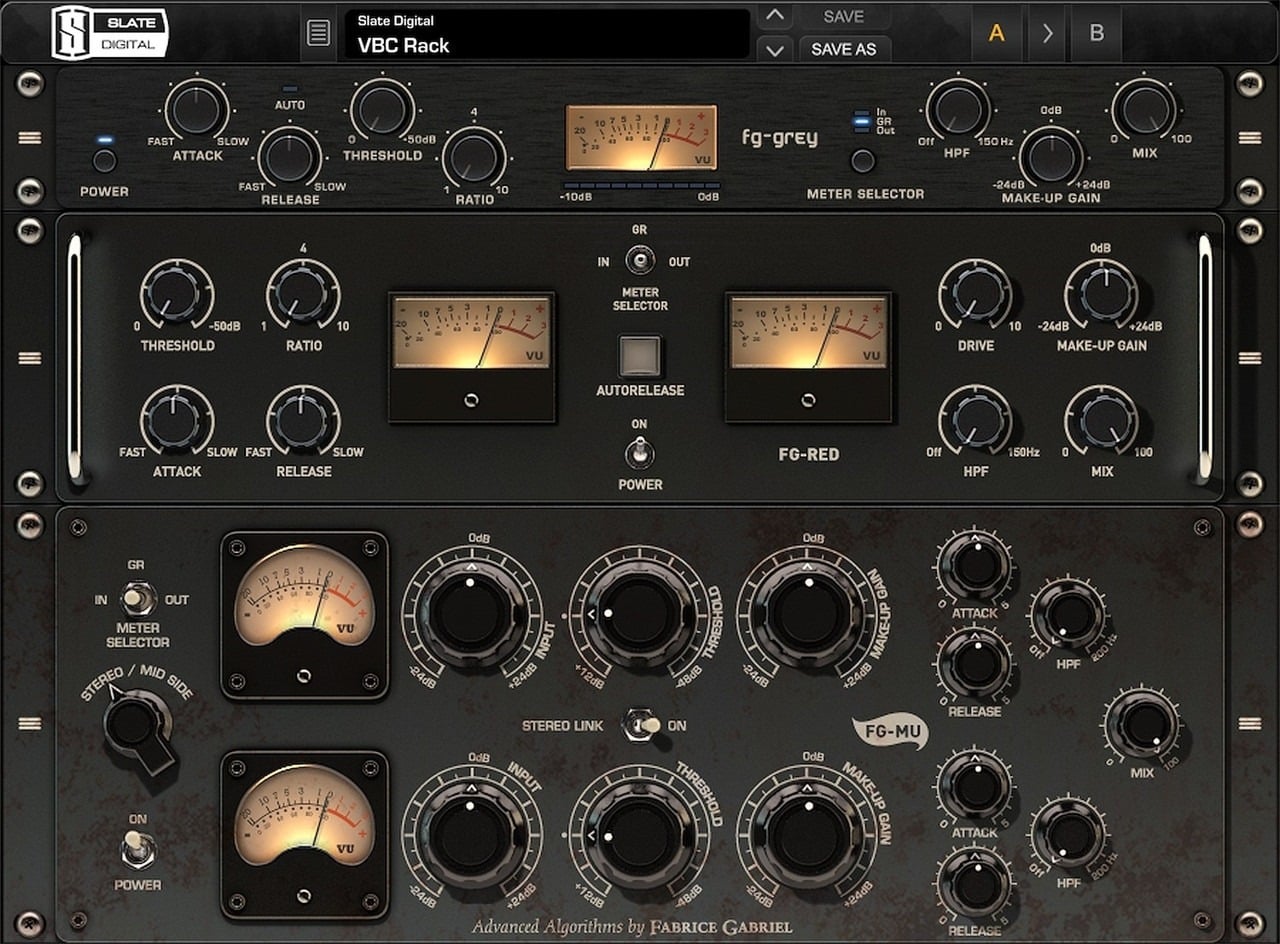Click the SAVE AS button

click(845, 48)
